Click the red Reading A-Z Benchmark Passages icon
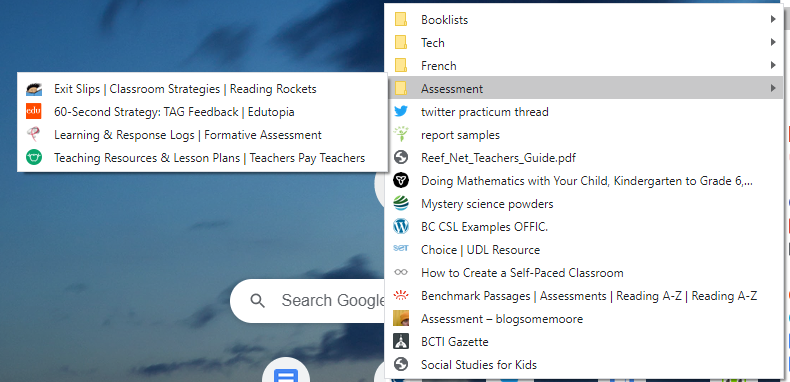Screen dimensions: 790x382 click(401, 296)
